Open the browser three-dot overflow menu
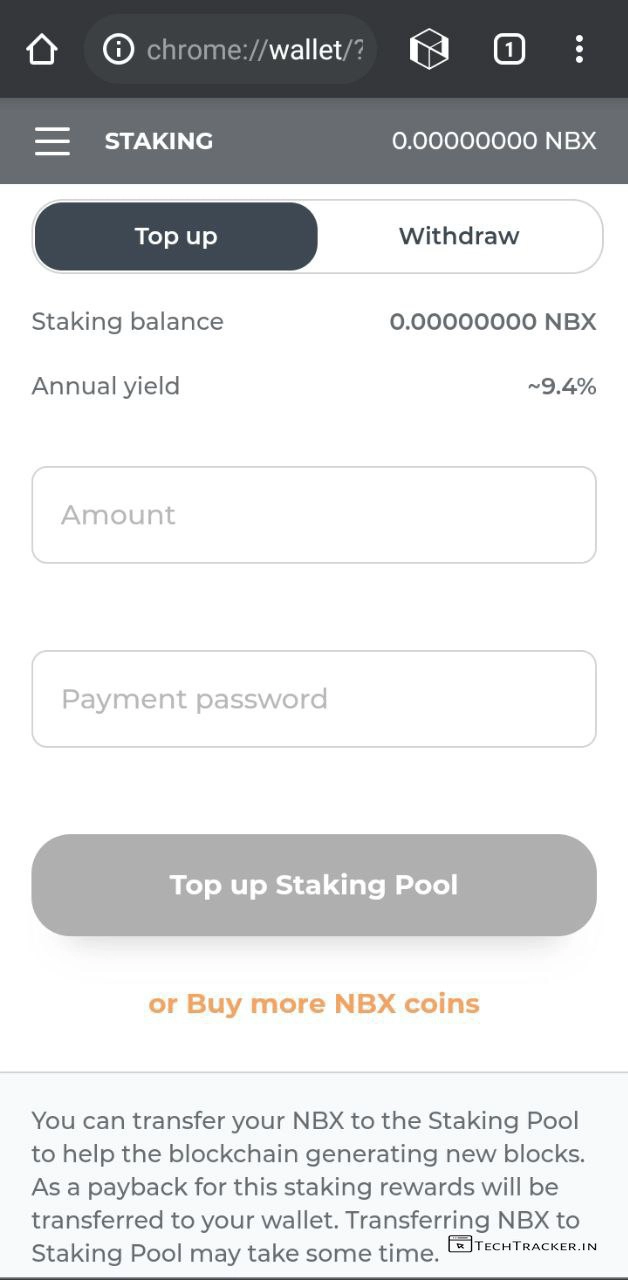 pos(579,49)
